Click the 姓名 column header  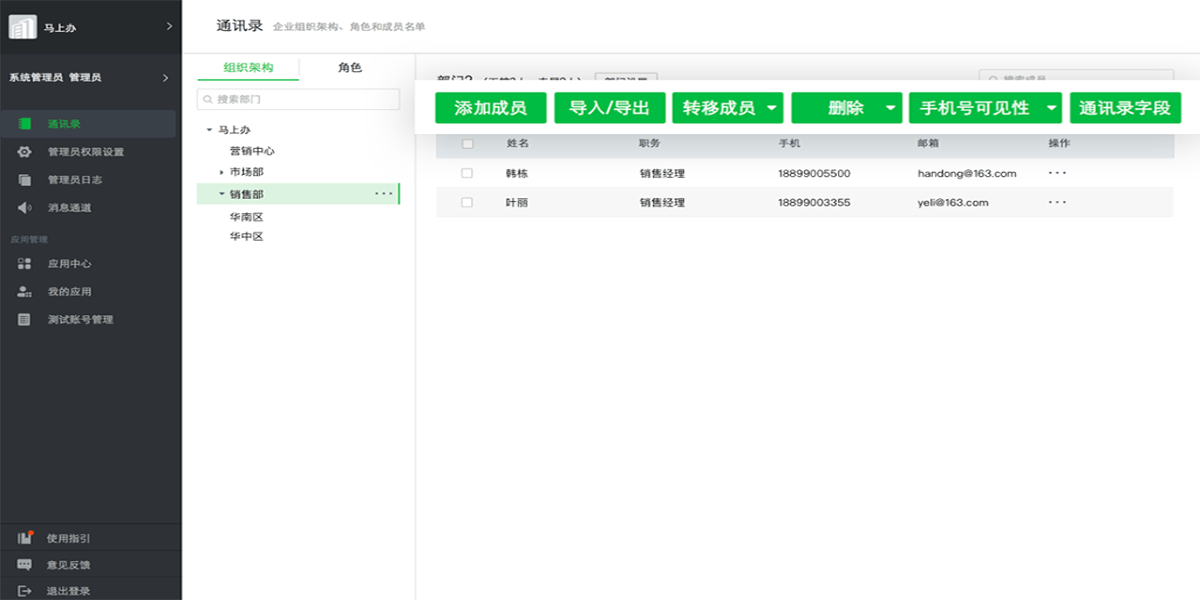(x=517, y=144)
